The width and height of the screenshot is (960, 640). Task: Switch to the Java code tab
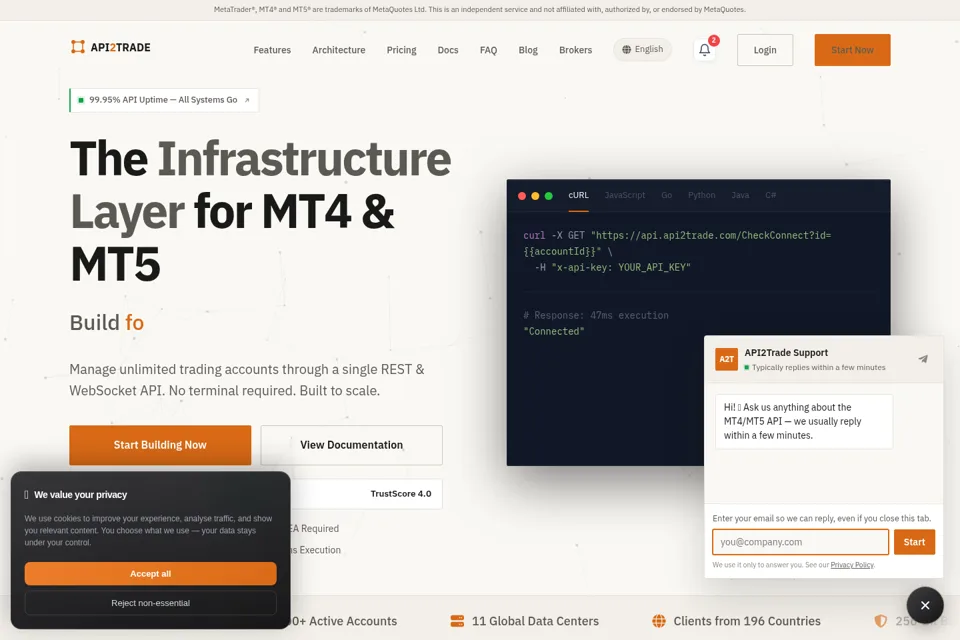[740, 195]
